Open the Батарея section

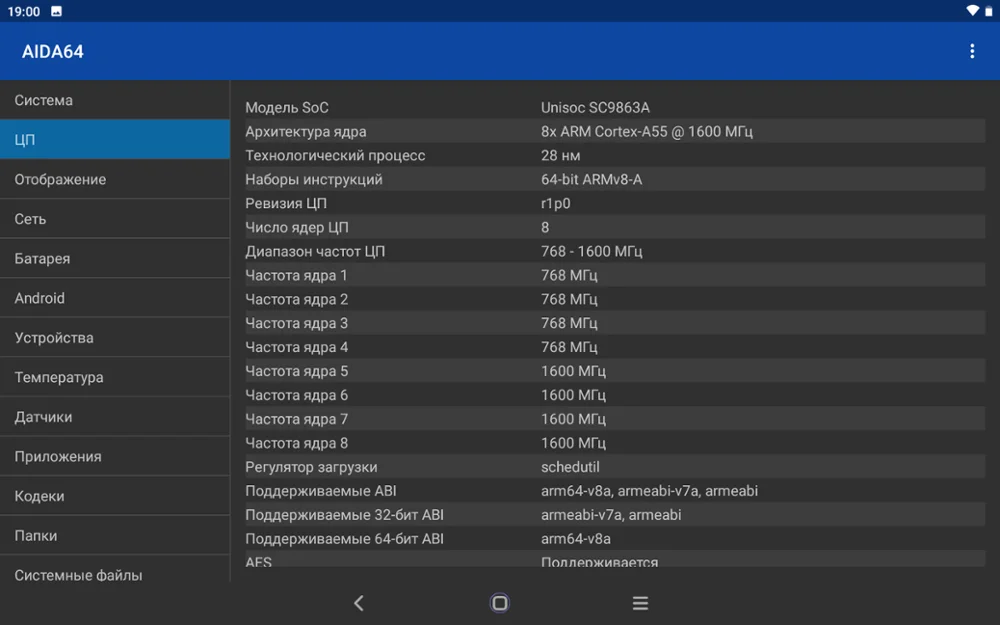(115, 258)
